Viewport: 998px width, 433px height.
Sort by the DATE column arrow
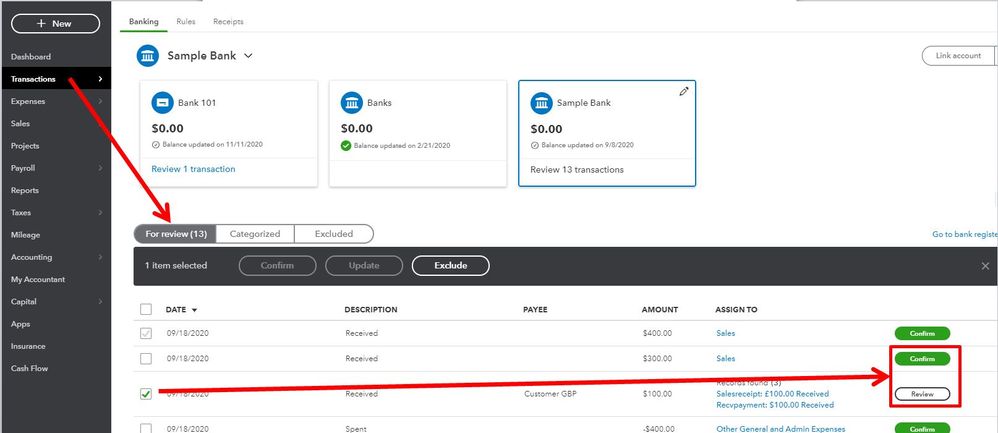pos(194,310)
